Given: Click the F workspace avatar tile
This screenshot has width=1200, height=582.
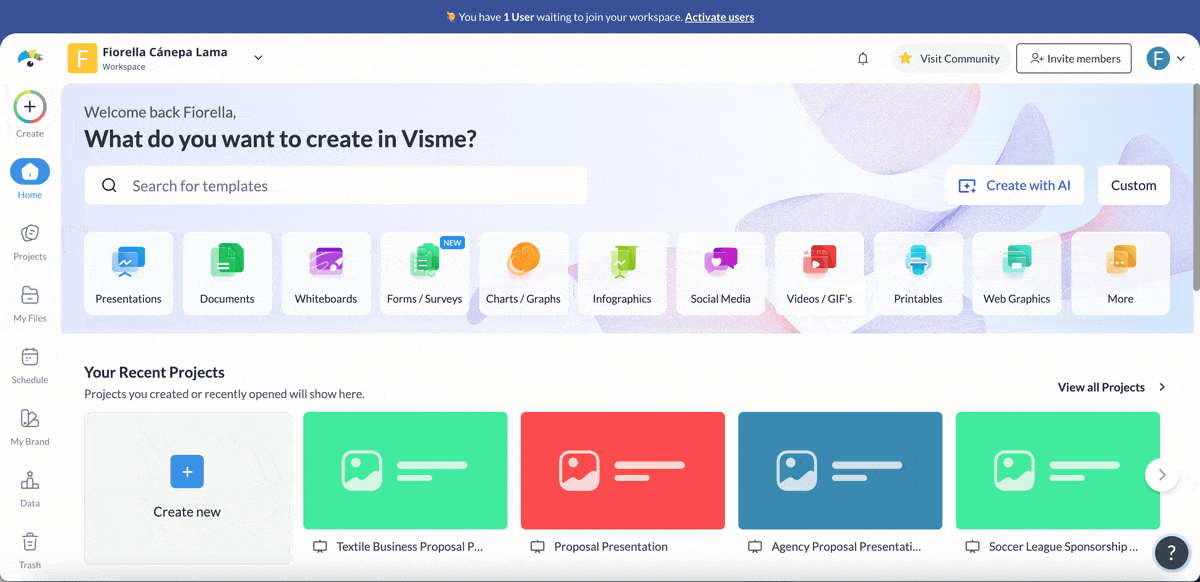Looking at the screenshot, I should [82, 59].
